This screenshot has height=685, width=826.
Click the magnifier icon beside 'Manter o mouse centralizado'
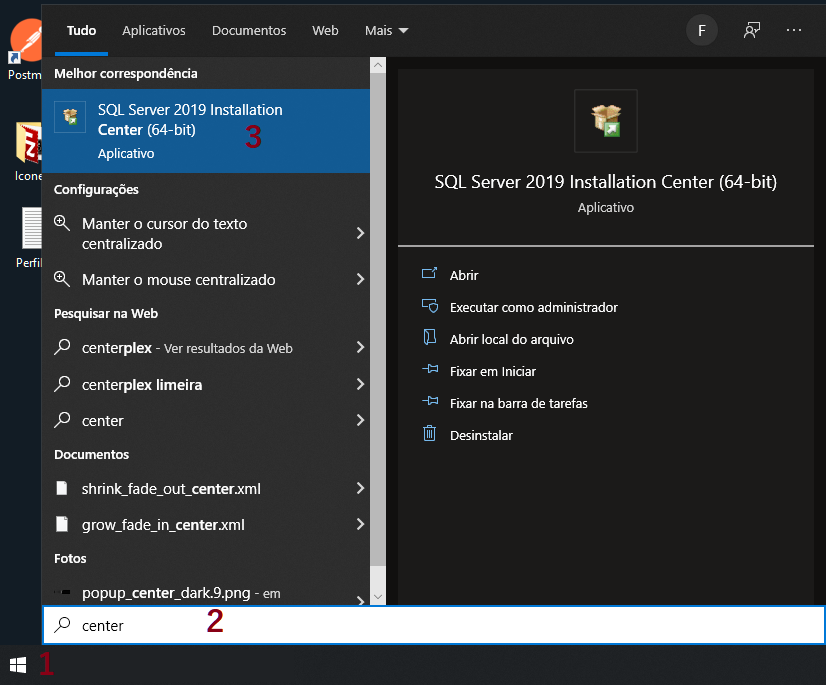[62, 279]
